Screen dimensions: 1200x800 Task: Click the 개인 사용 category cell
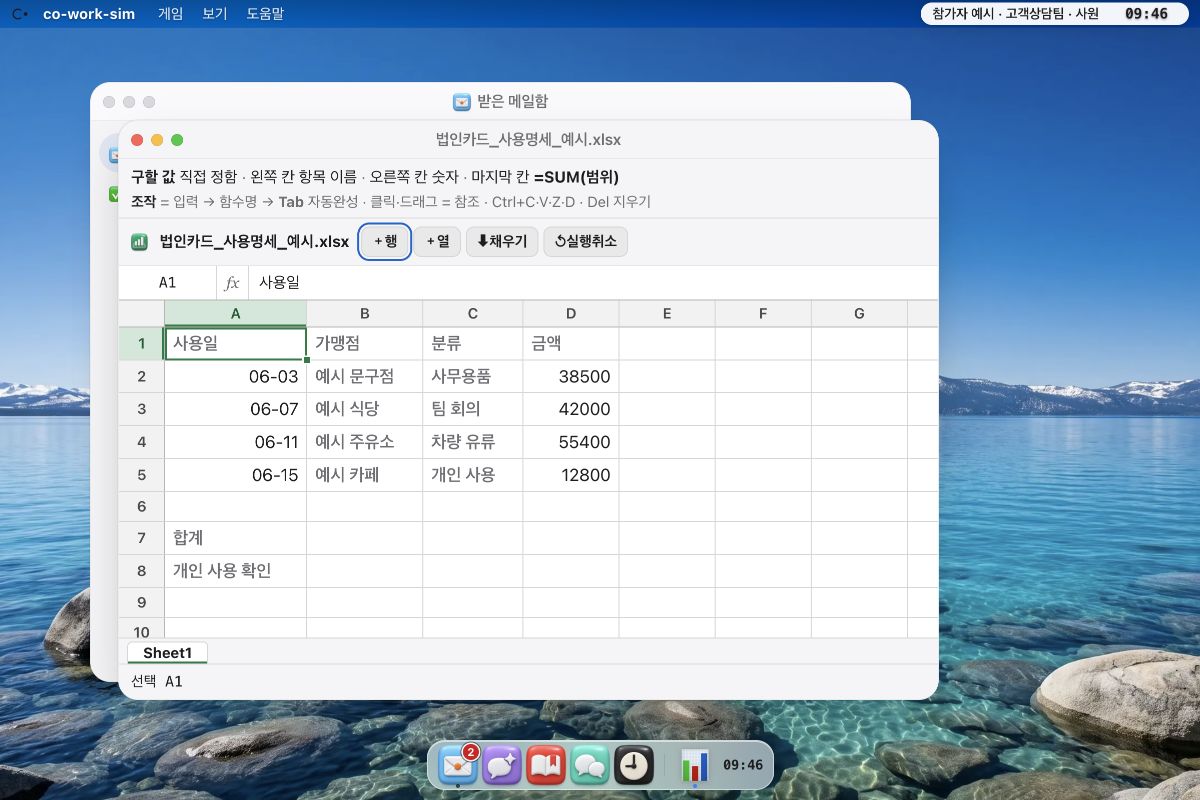(x=472, y=475)
